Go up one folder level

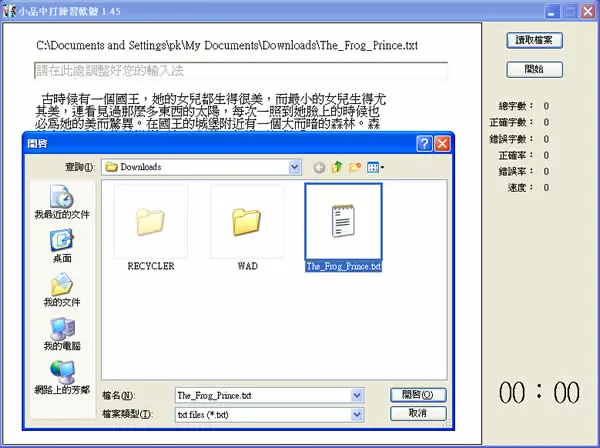[337, 167]
